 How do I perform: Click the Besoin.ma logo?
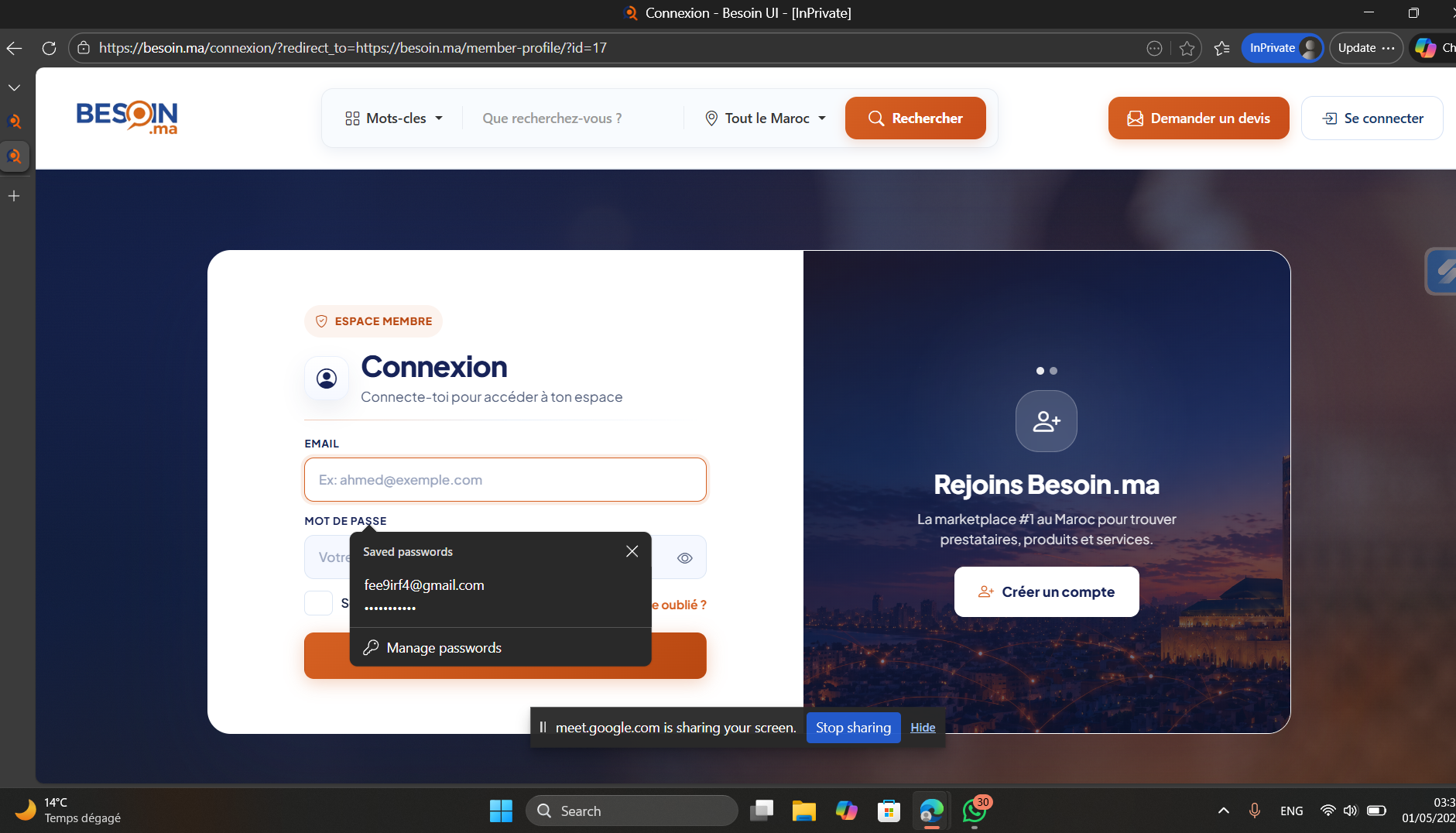pyautogui.click(x=127, y=118)
